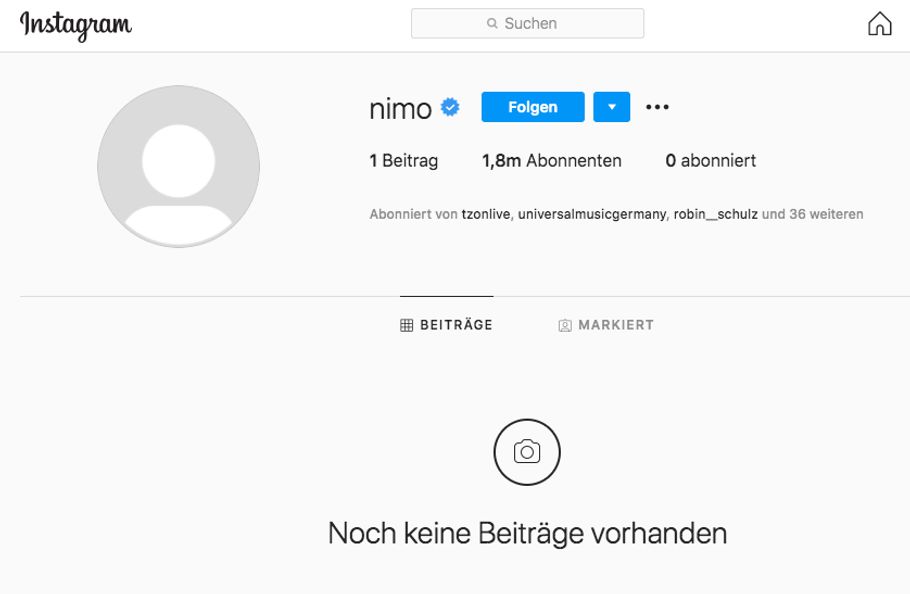Viewport: 910px width, 594px height.
Task: Click the magnifier icon in search
Action: pos(492,24)
